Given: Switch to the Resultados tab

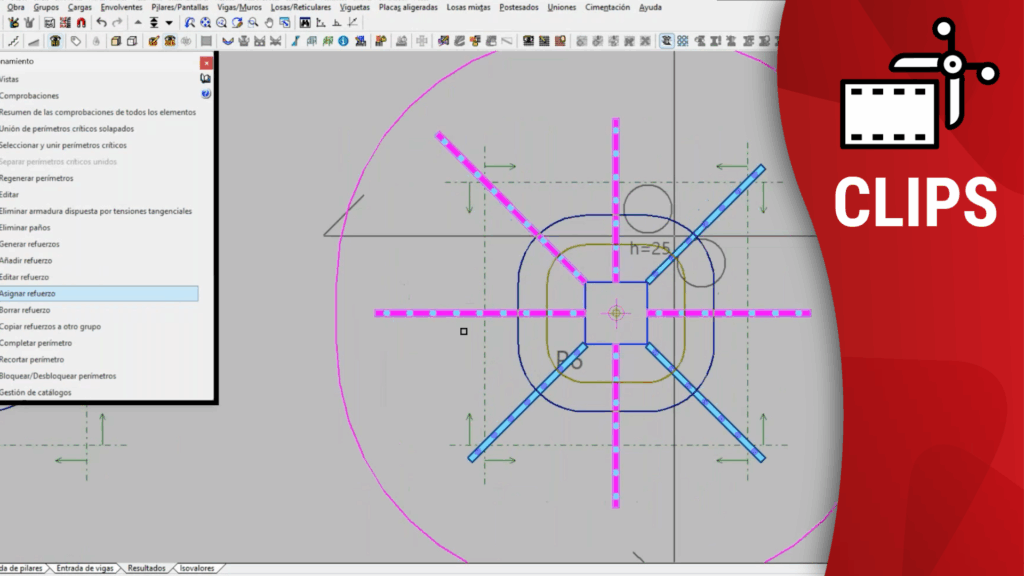Looking at the screenshot, I should (146, 568).
